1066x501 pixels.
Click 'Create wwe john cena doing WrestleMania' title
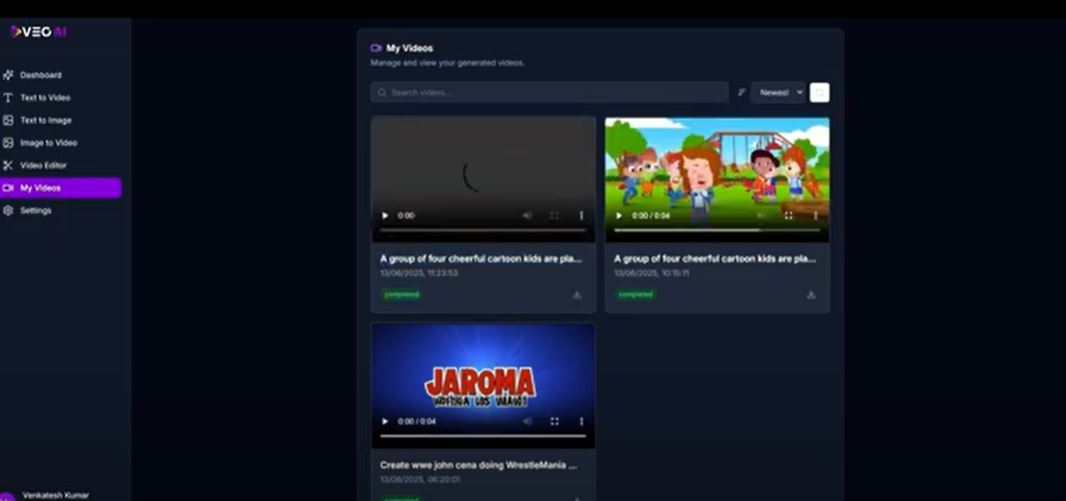[479, 466]
